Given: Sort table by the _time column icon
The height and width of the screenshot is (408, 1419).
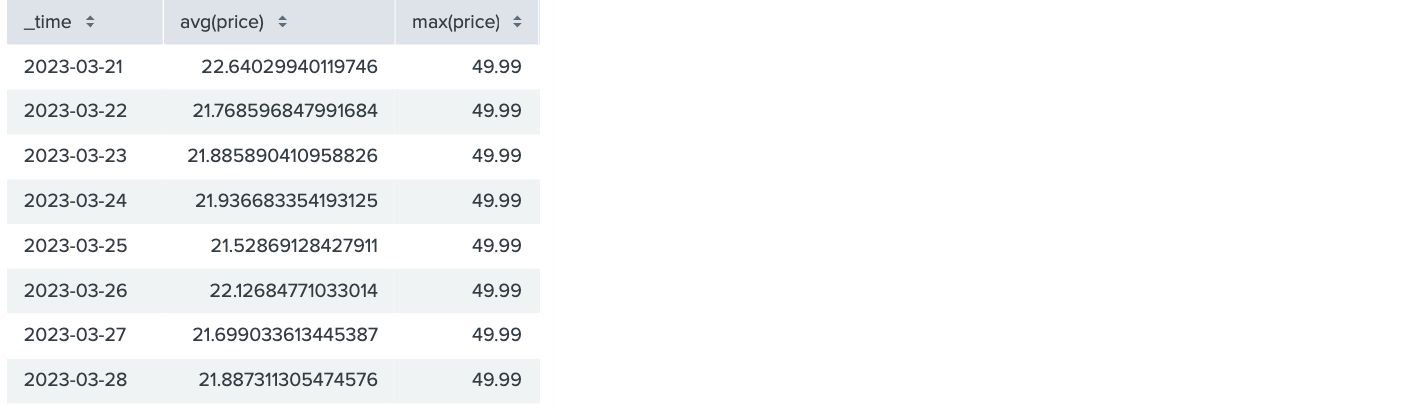Looking at the screenshot, I should tap(90, 22).
